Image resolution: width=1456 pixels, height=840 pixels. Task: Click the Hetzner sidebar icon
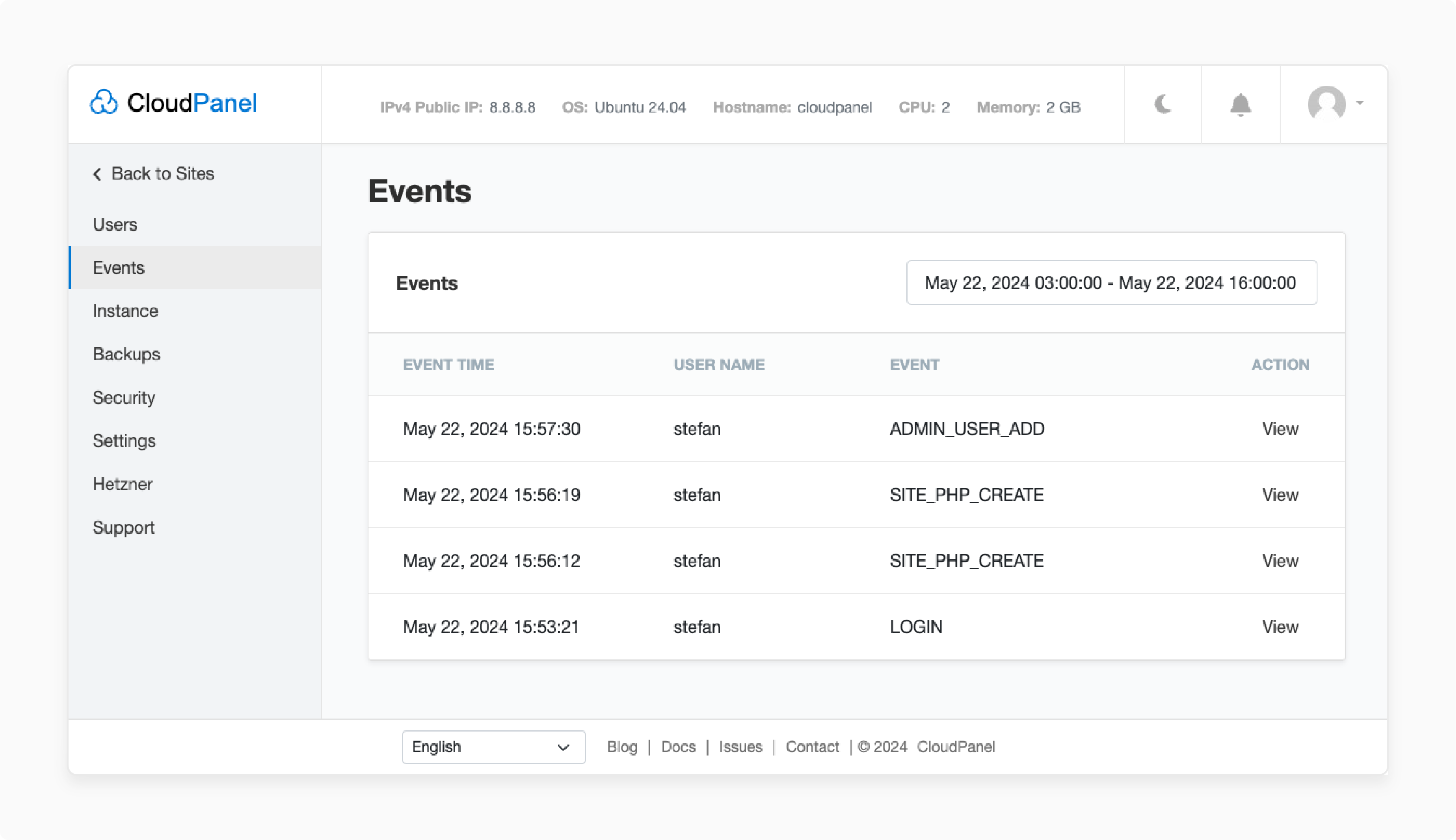tap(122, 484)
